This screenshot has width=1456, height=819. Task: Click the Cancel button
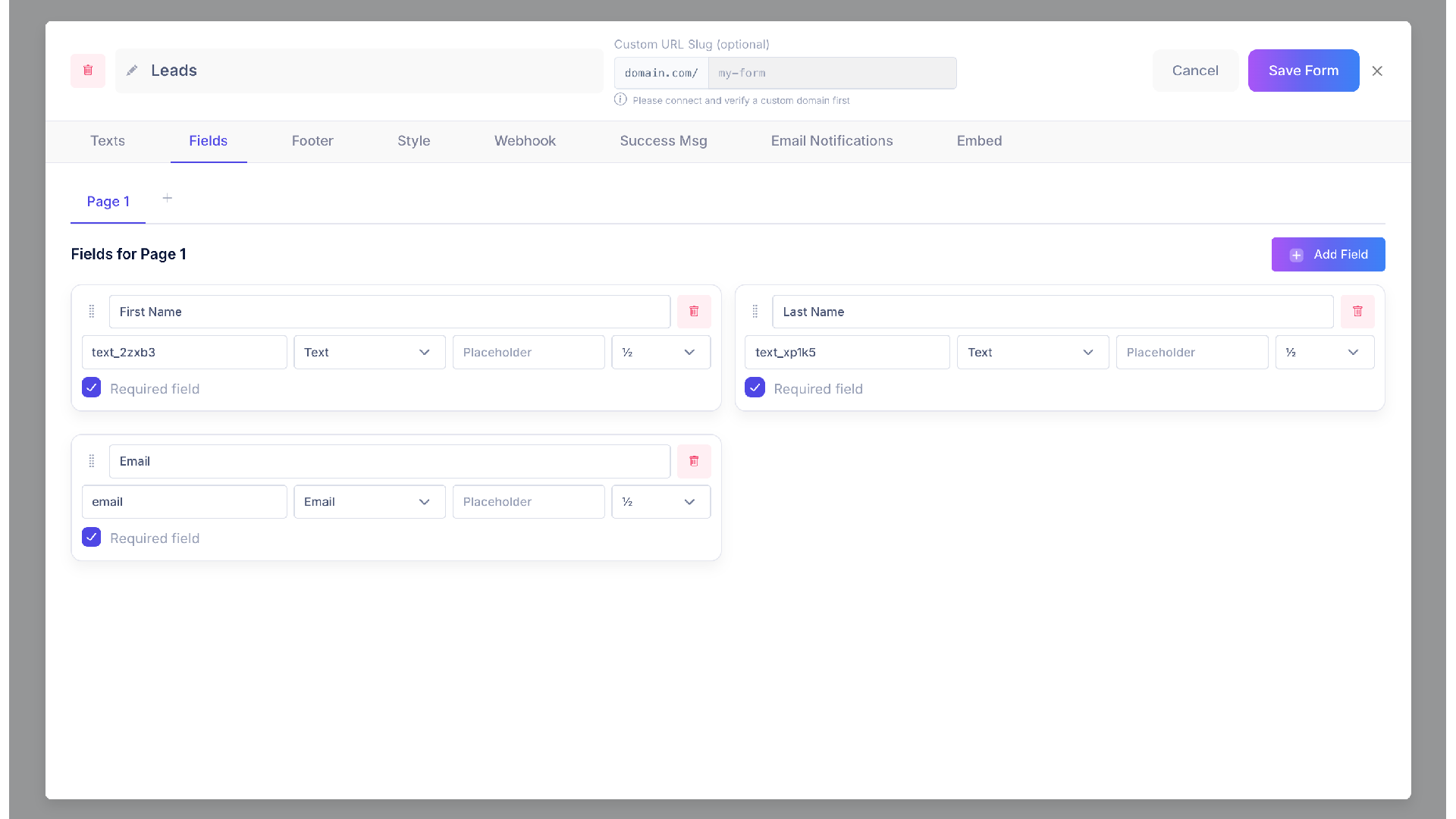1195,71
